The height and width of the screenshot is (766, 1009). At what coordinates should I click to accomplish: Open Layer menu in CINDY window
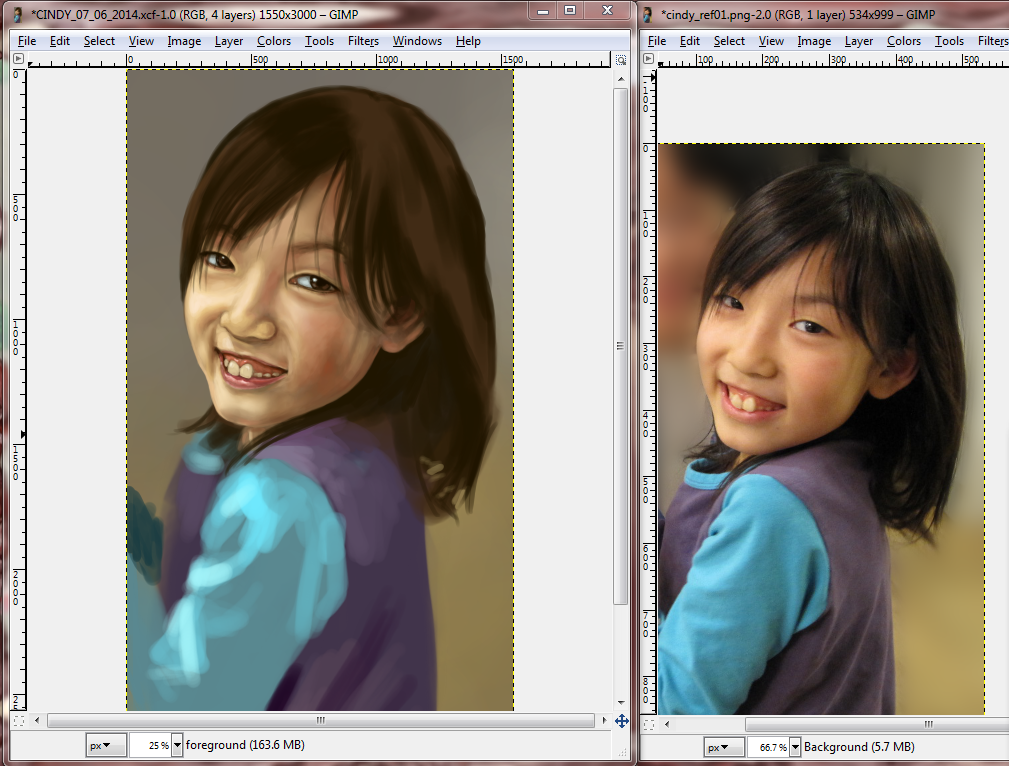(x=229, y=41)
